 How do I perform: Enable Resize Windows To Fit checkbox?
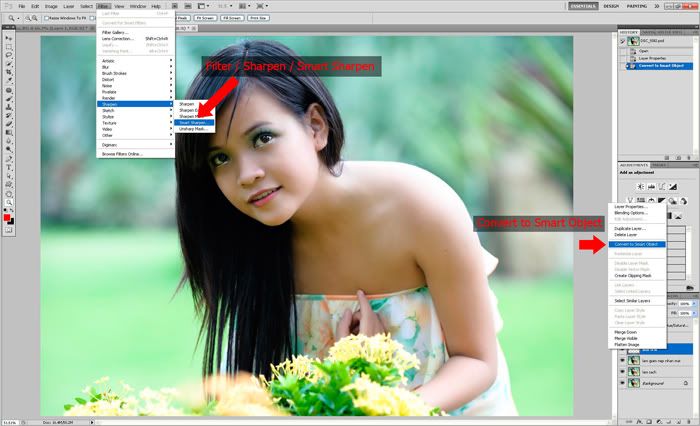47,18
